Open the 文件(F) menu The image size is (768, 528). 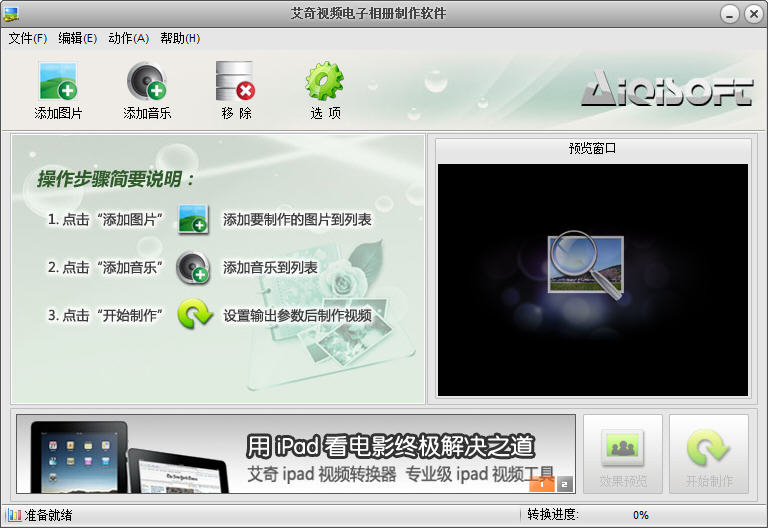(x=27, y=38)
